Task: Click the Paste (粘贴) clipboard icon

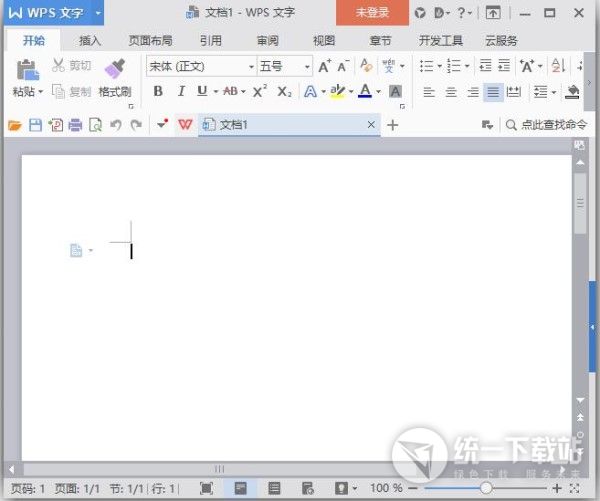Action: coord(27,69)
